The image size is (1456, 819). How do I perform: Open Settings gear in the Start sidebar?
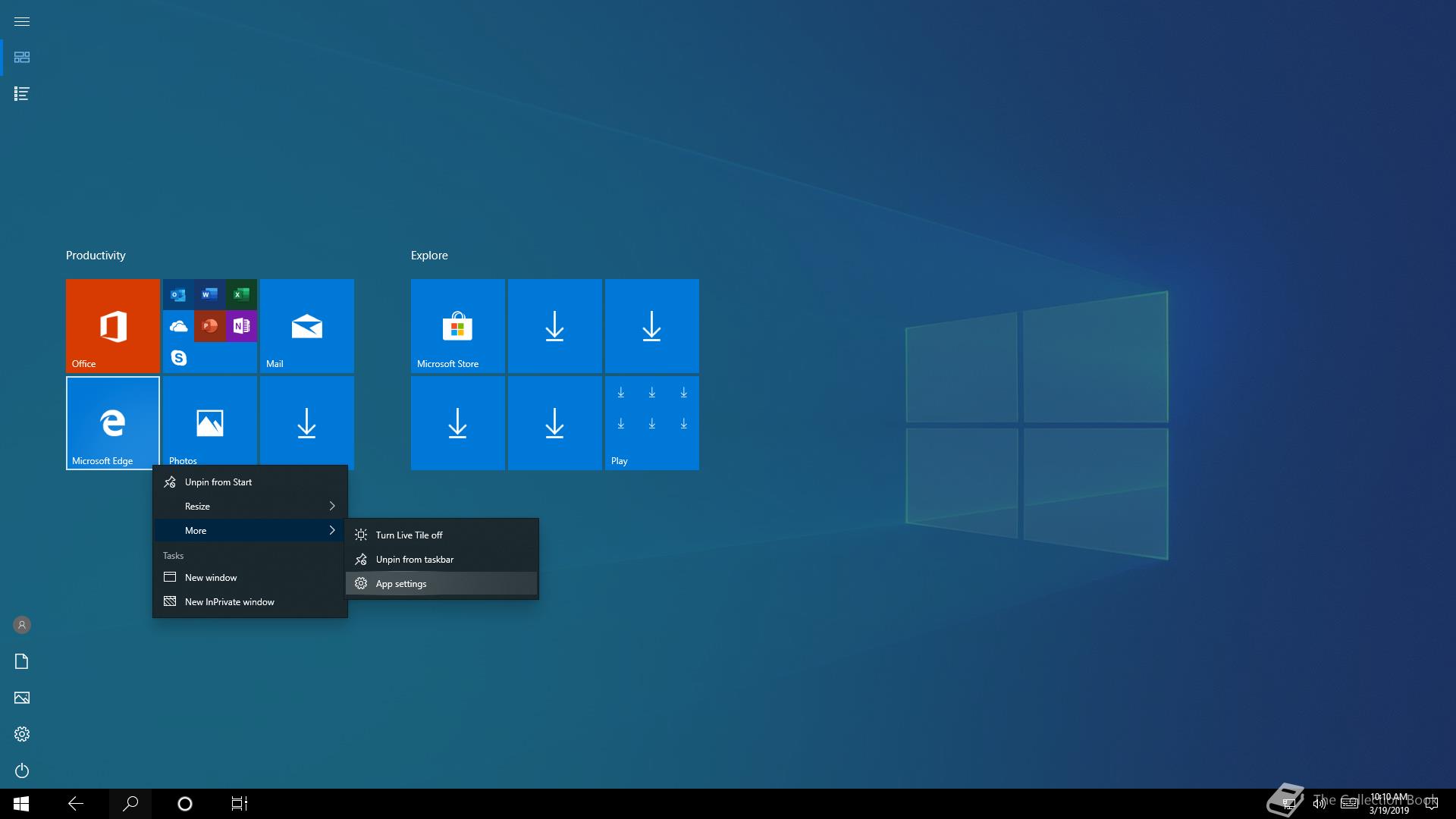[22, 734]
